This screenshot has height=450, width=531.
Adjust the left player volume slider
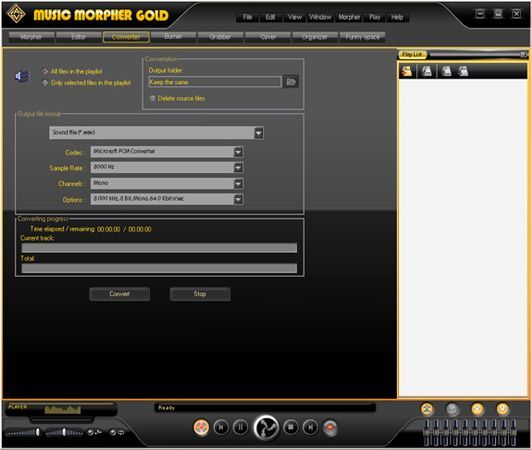pyautogui.click(x=23, y=432)
